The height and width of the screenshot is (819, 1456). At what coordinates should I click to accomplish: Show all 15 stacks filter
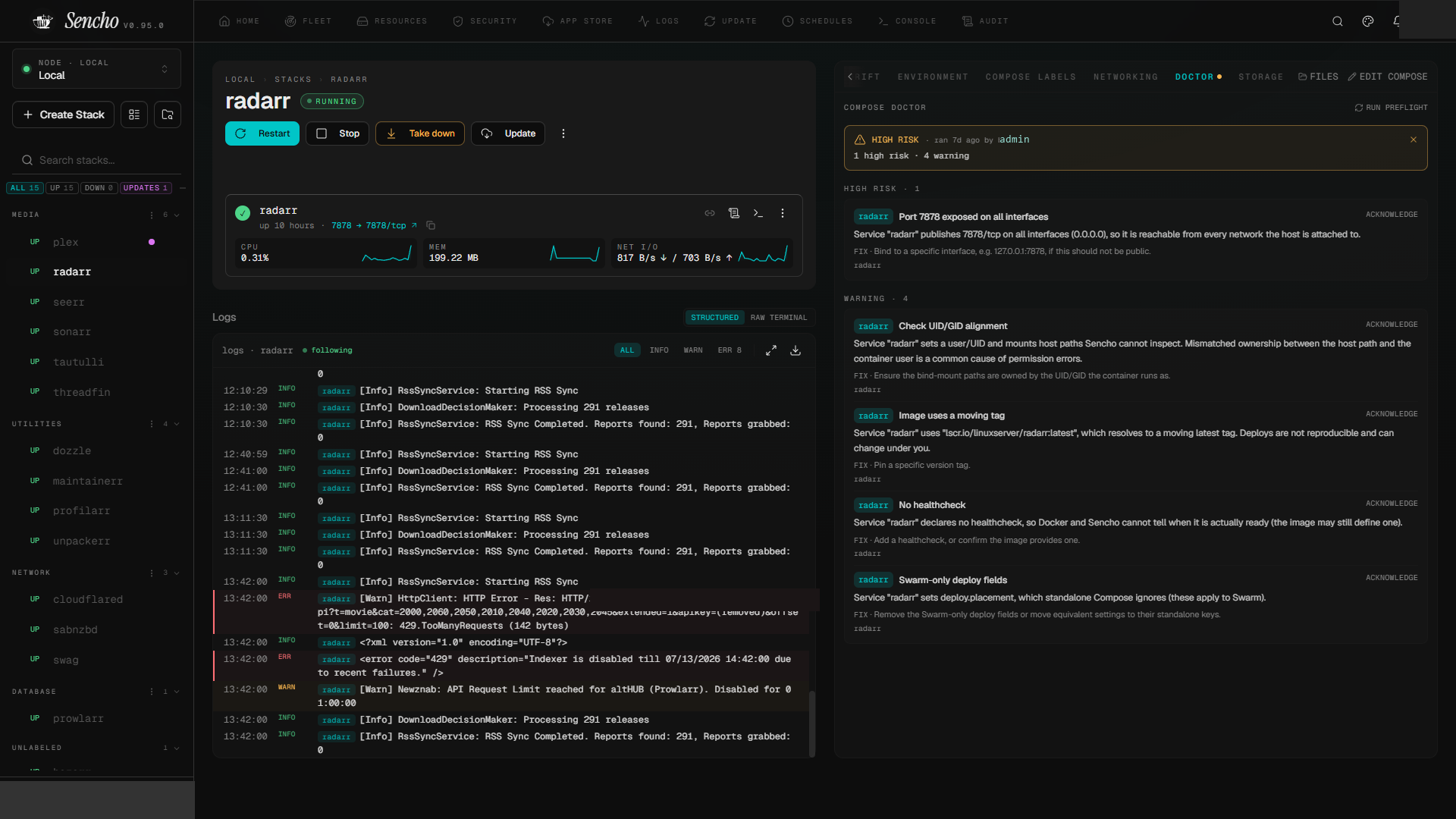tap(25, 188)
